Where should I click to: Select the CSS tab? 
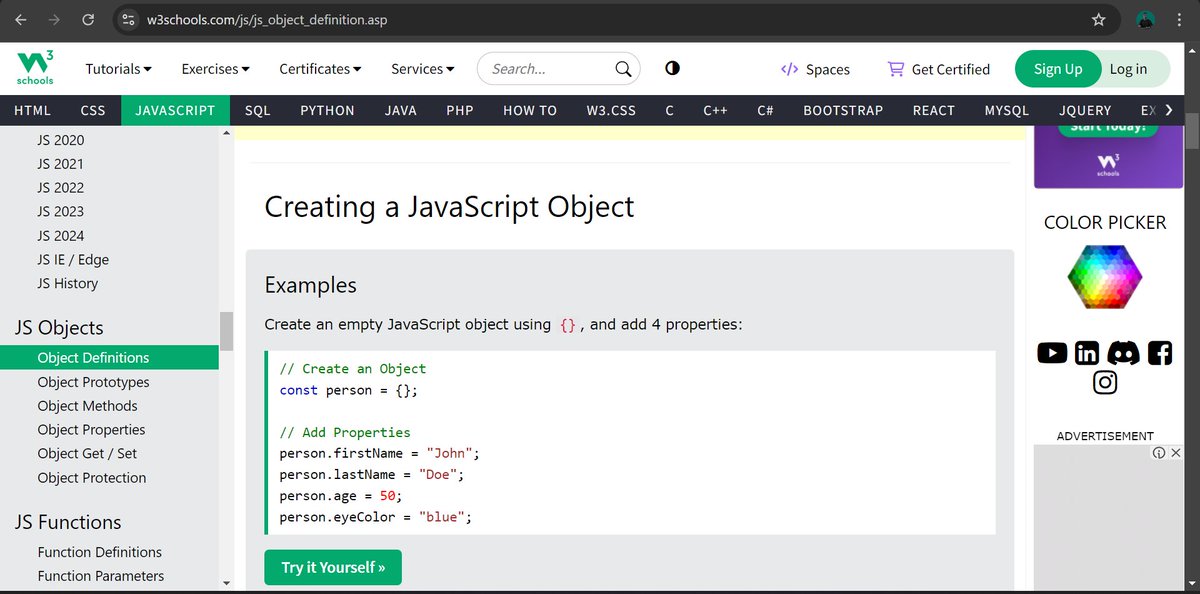pos(93,110)
